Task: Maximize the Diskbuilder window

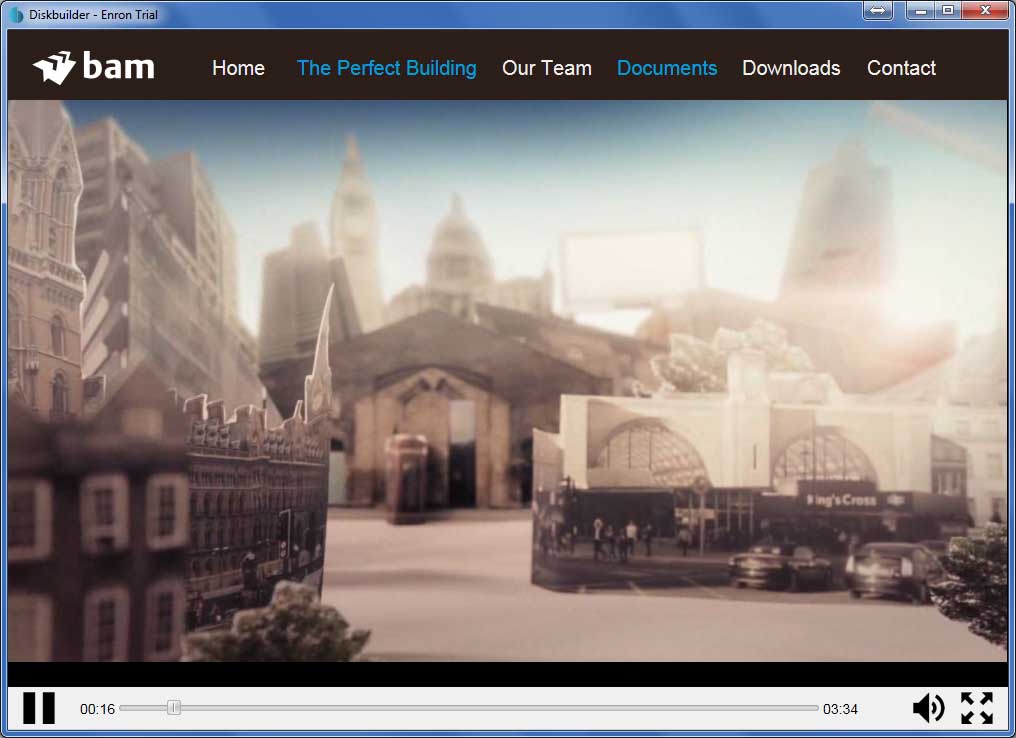Action: point(948,10)
